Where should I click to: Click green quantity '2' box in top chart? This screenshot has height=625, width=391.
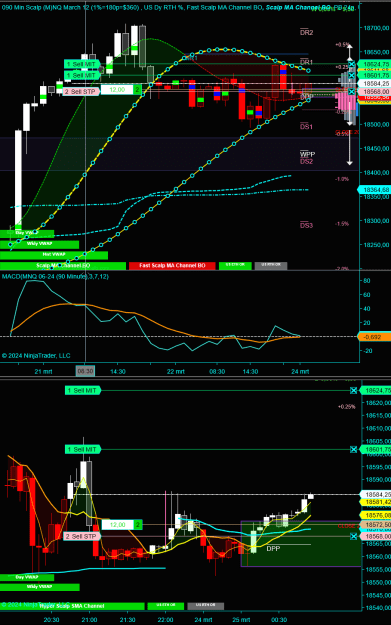tap(137, 90)
